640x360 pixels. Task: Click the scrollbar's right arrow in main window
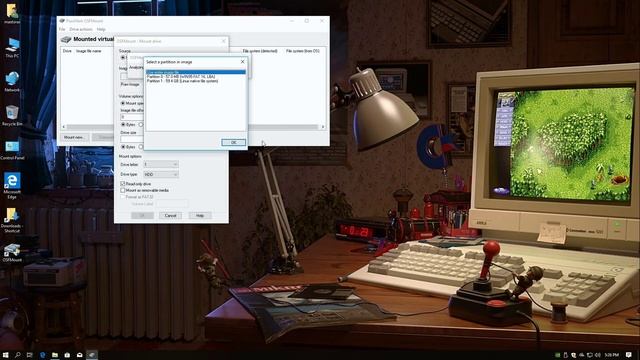(x=322, y=127)
